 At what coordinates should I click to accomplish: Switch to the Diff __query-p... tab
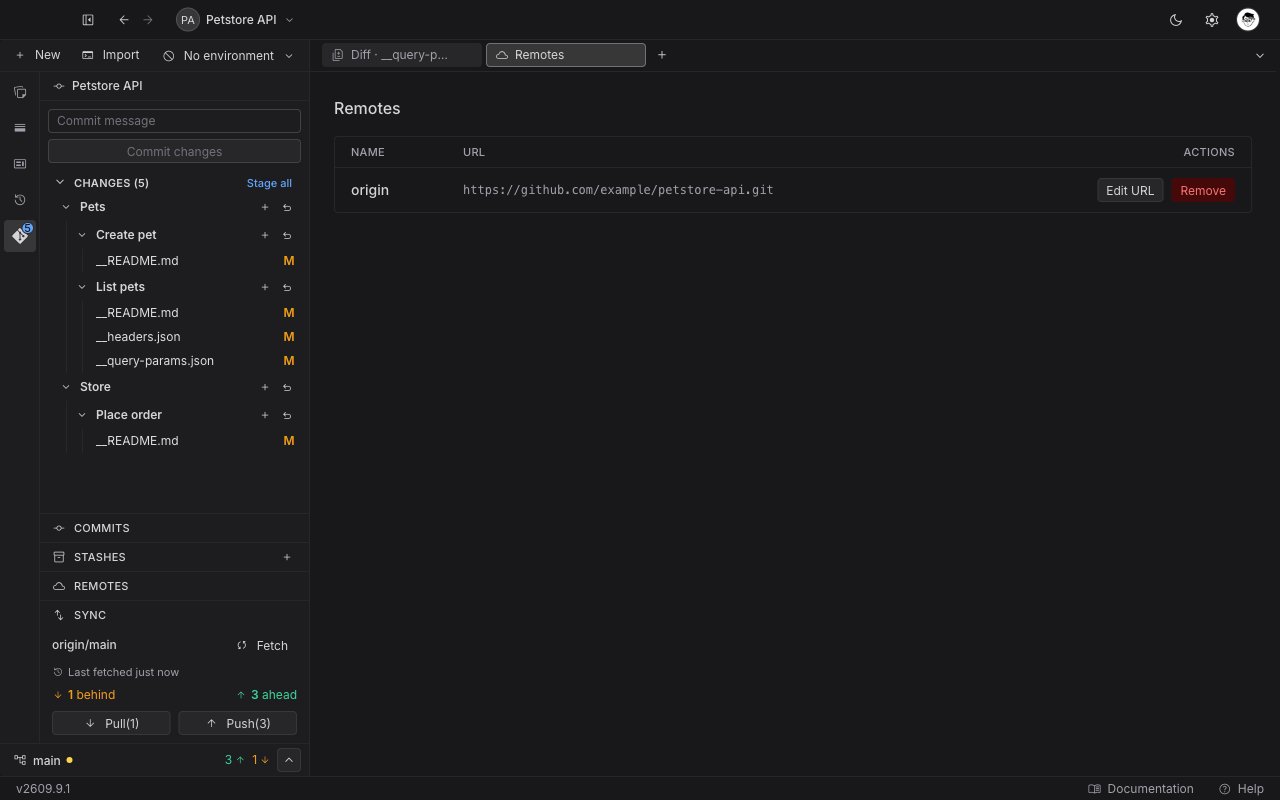point(402,55)
